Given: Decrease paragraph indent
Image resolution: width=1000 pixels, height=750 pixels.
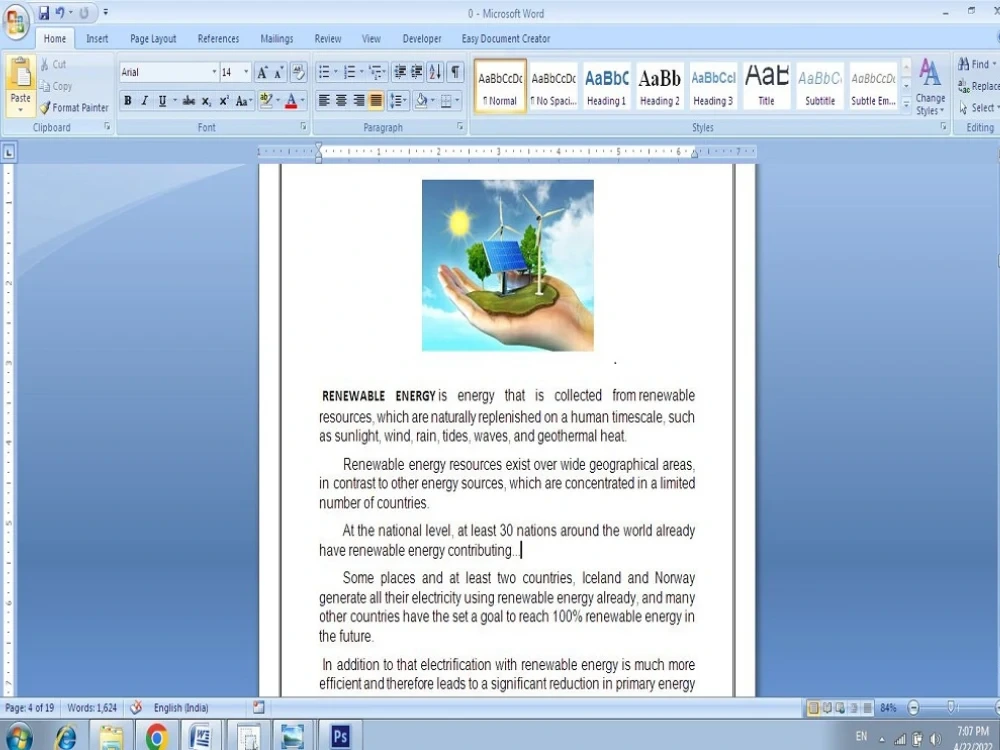Looking at the screenshot, I should pyautogui.click(x=400, y=72).
